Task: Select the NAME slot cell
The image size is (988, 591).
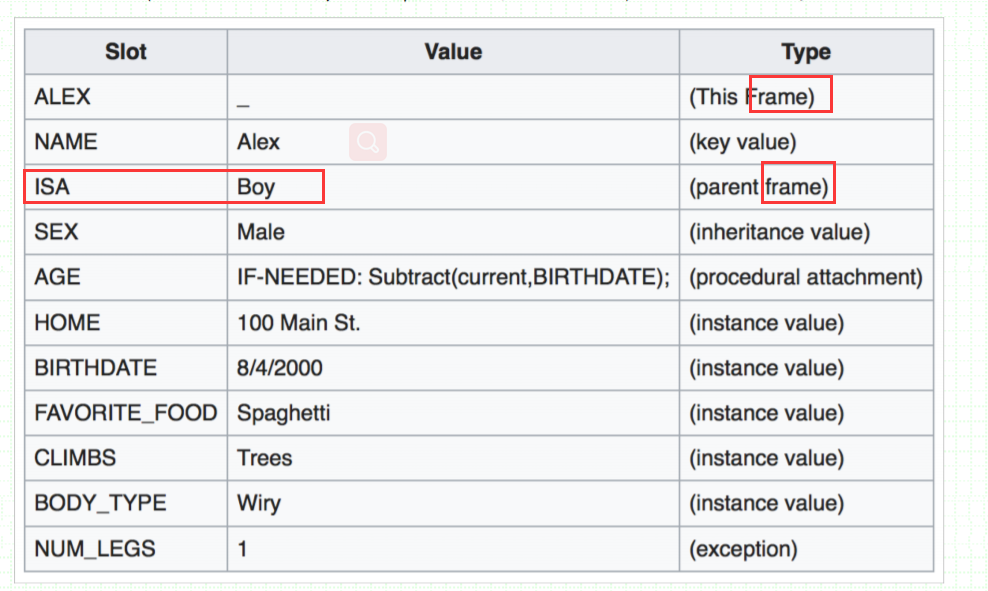Action: (66, 142)
